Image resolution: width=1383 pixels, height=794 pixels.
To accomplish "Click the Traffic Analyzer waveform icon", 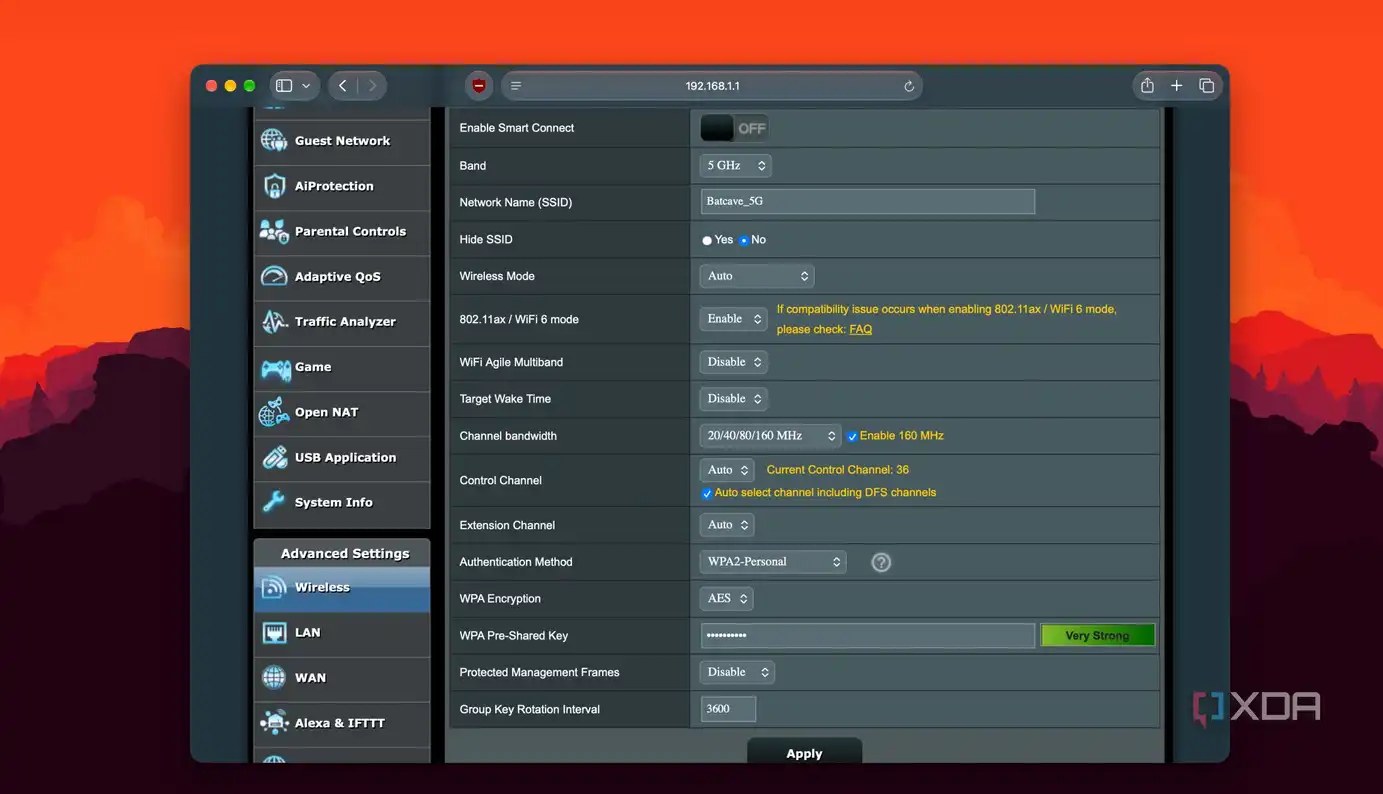I will click(x=274, y=321).
